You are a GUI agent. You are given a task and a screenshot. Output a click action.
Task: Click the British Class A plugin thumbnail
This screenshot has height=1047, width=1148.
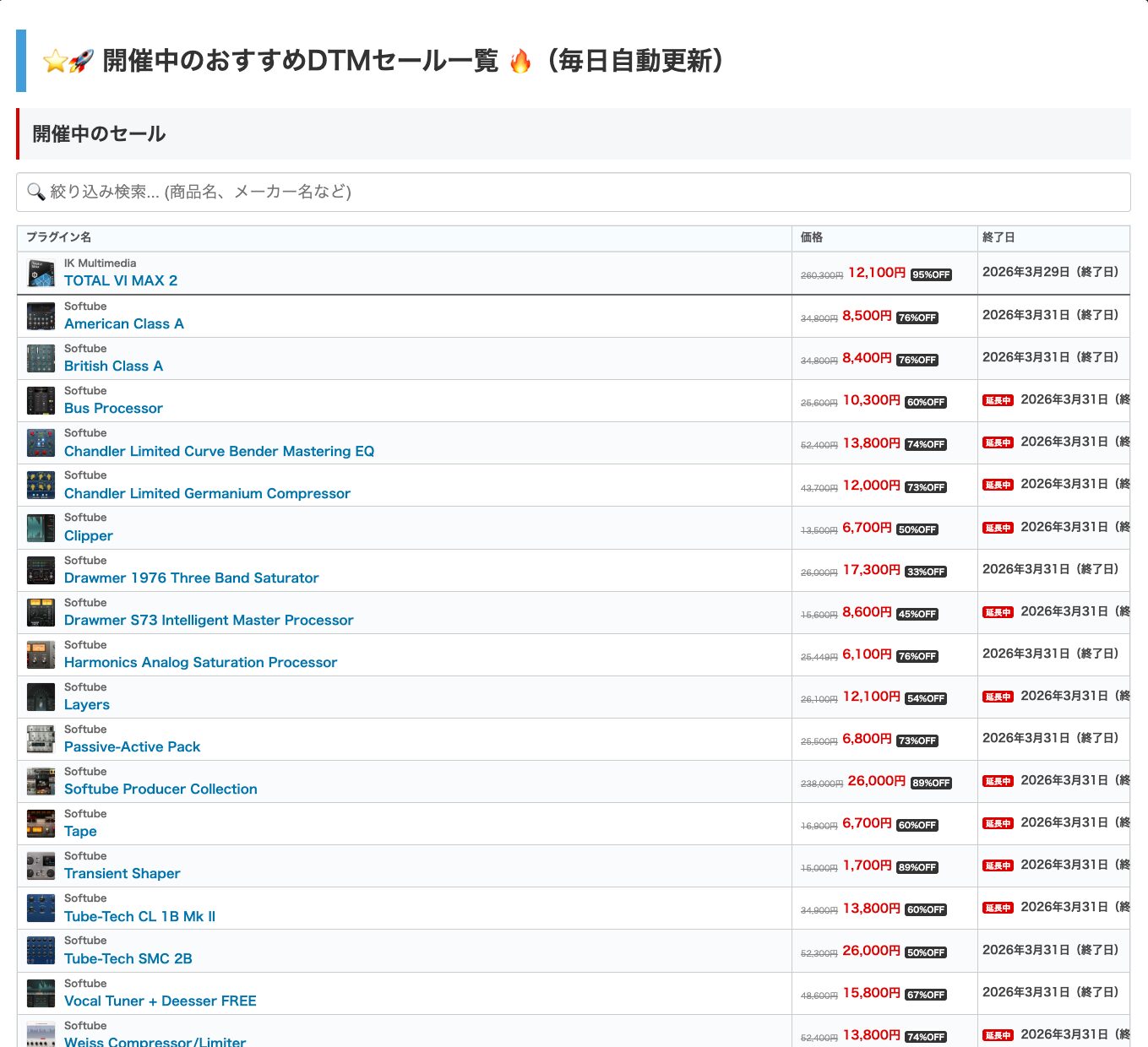point(41,358)
